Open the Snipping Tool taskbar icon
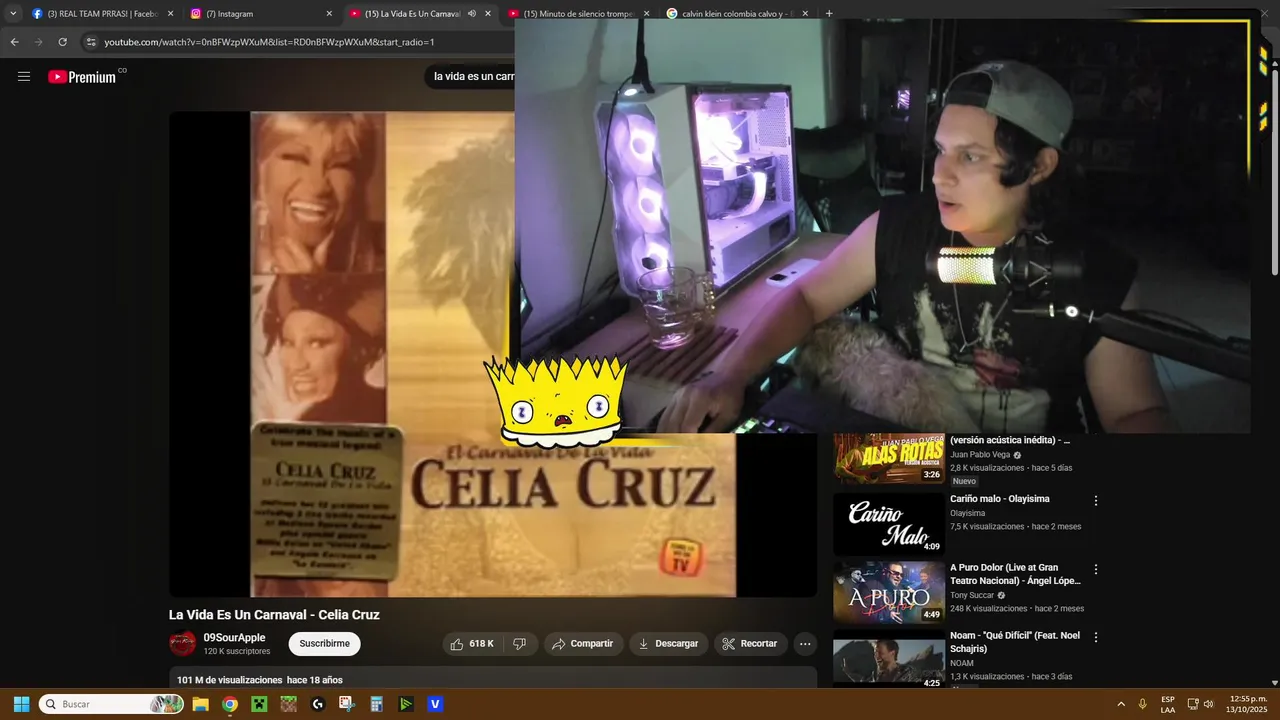Viewport: 1280px width, 720px height. (347, 704)
